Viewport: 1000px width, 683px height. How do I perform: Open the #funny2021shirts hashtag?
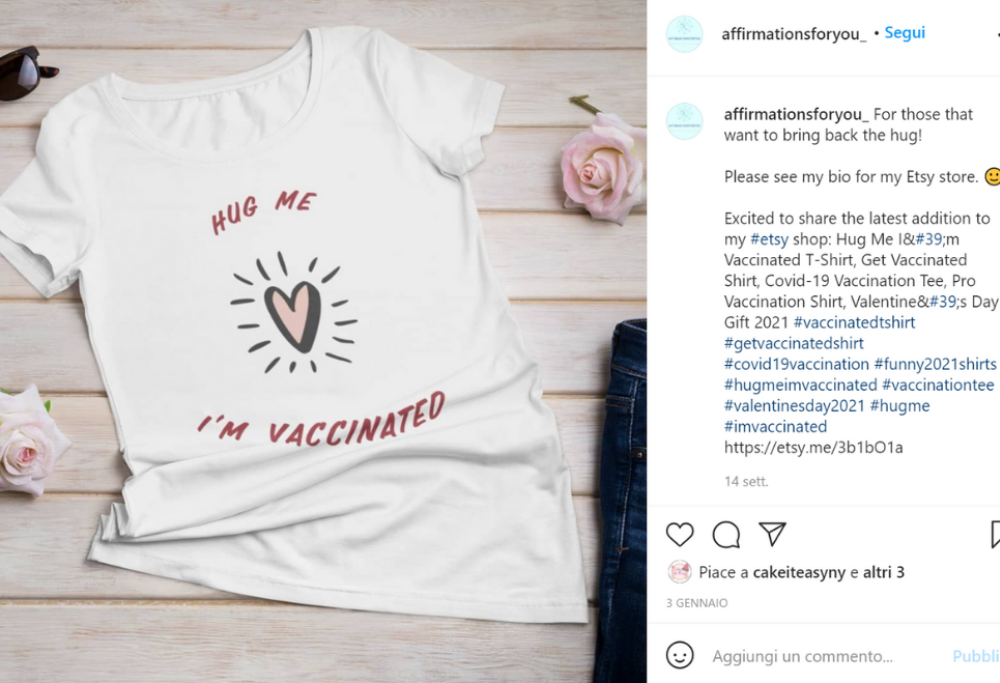pos(935,364)
